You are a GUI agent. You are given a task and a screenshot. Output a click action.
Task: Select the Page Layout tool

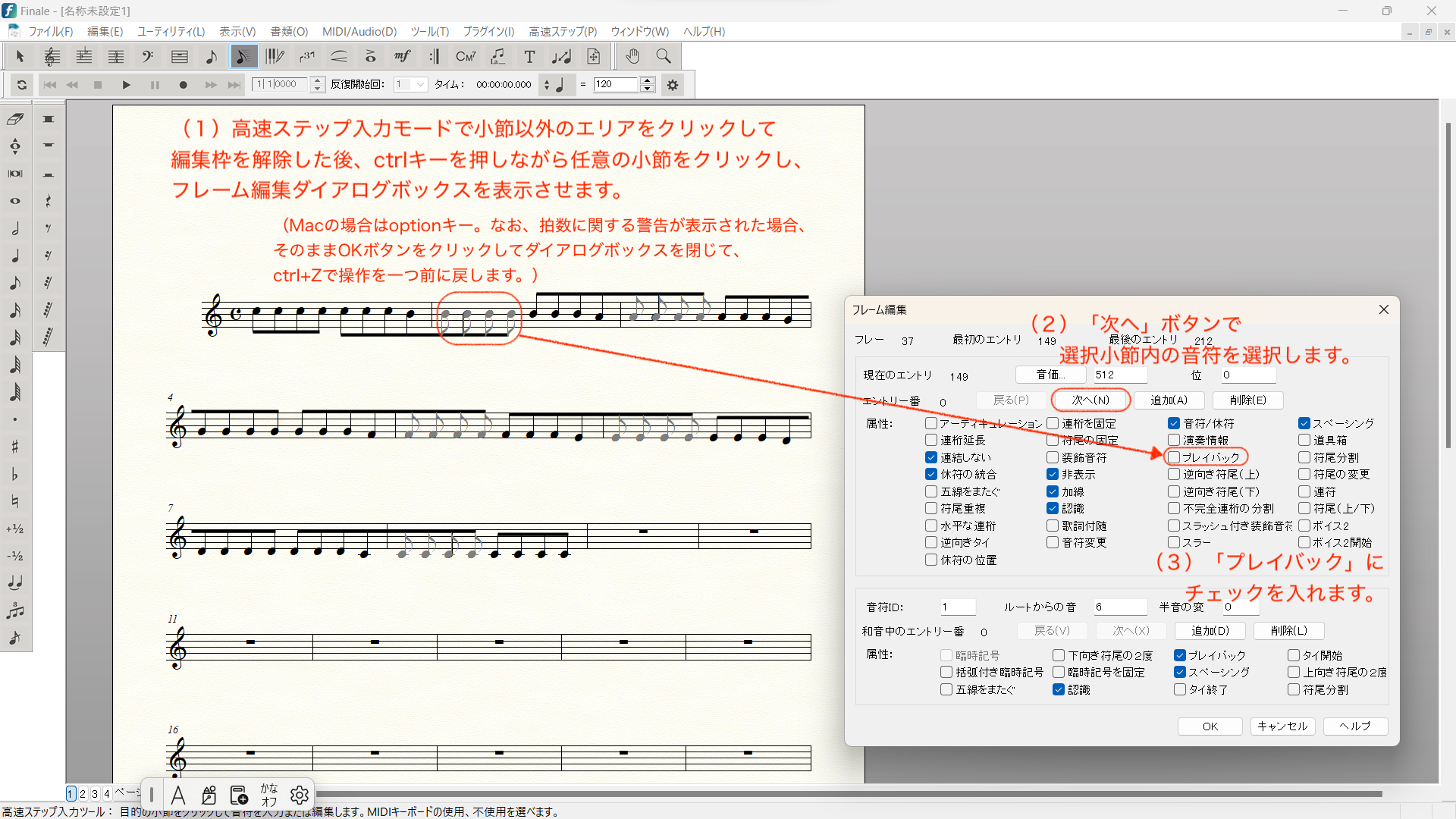click(x=594, y=56)
